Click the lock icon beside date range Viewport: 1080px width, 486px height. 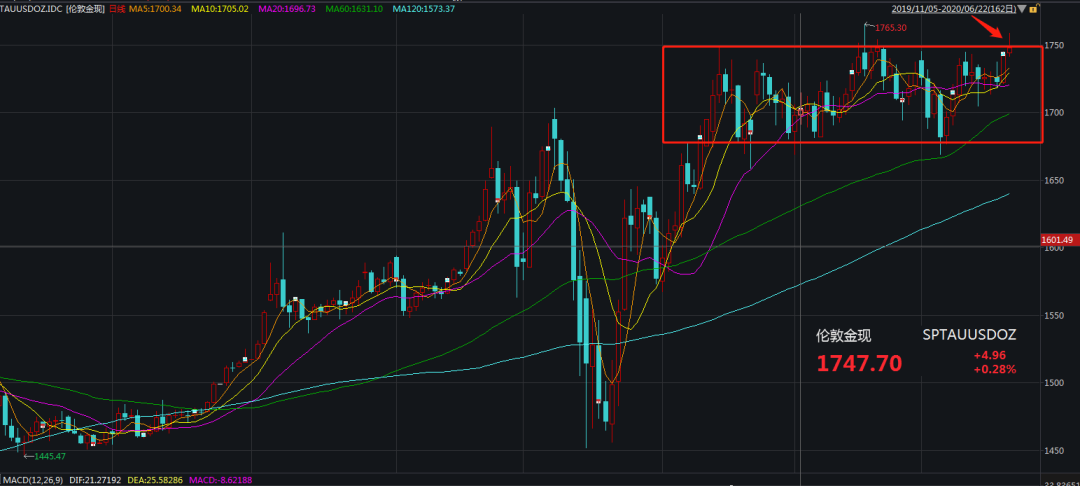coord(1031,8)
